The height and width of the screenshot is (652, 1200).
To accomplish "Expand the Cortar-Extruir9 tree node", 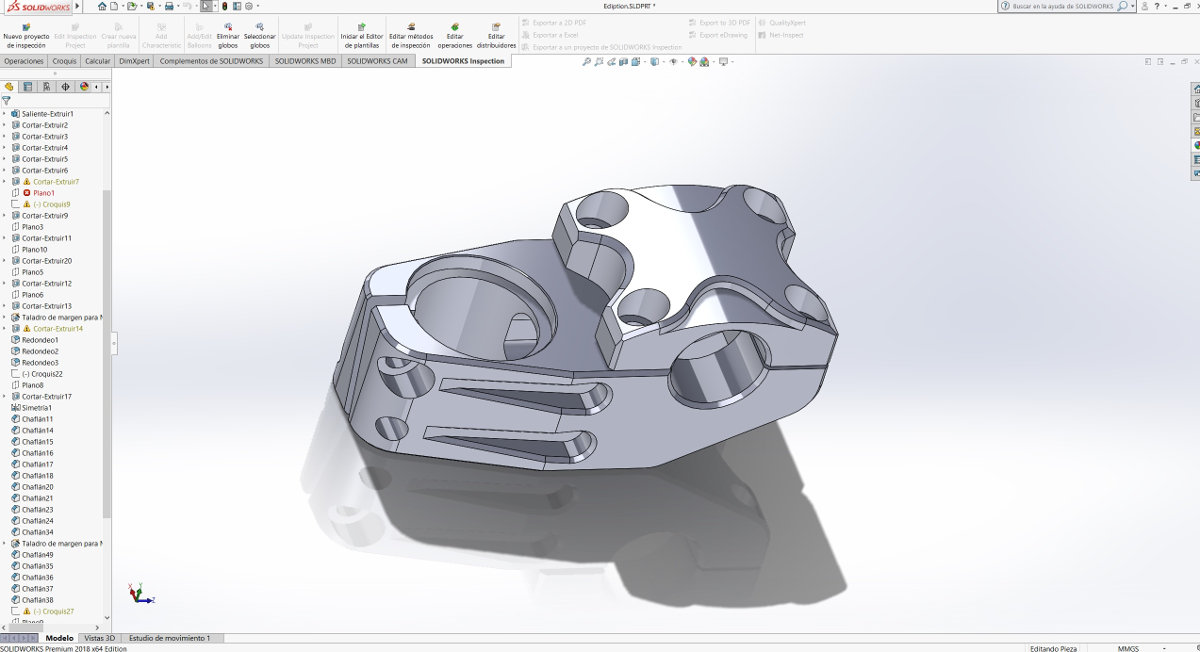I will click(4, 216).
